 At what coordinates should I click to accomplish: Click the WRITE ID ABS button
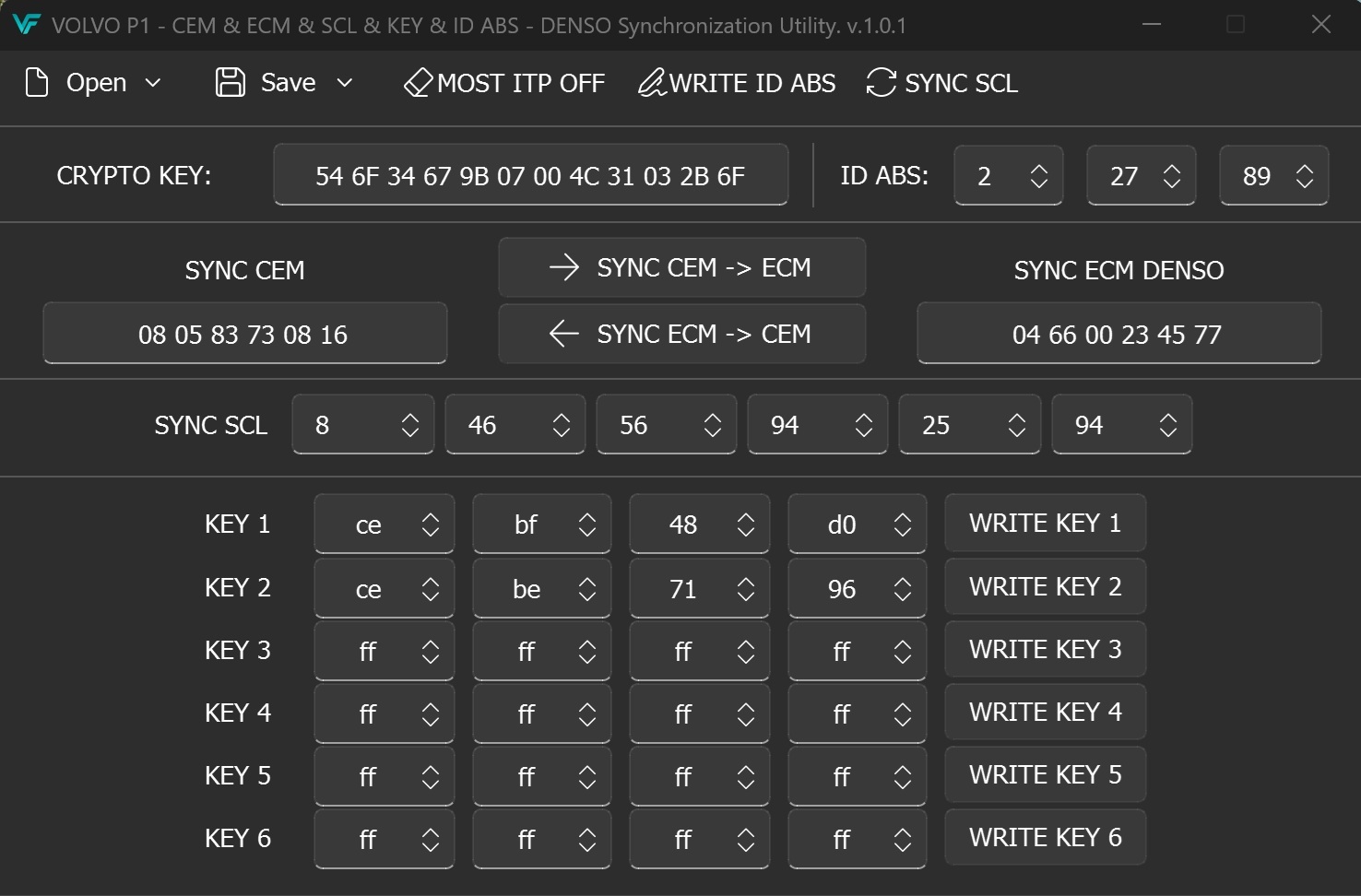(x=737, y=83)
